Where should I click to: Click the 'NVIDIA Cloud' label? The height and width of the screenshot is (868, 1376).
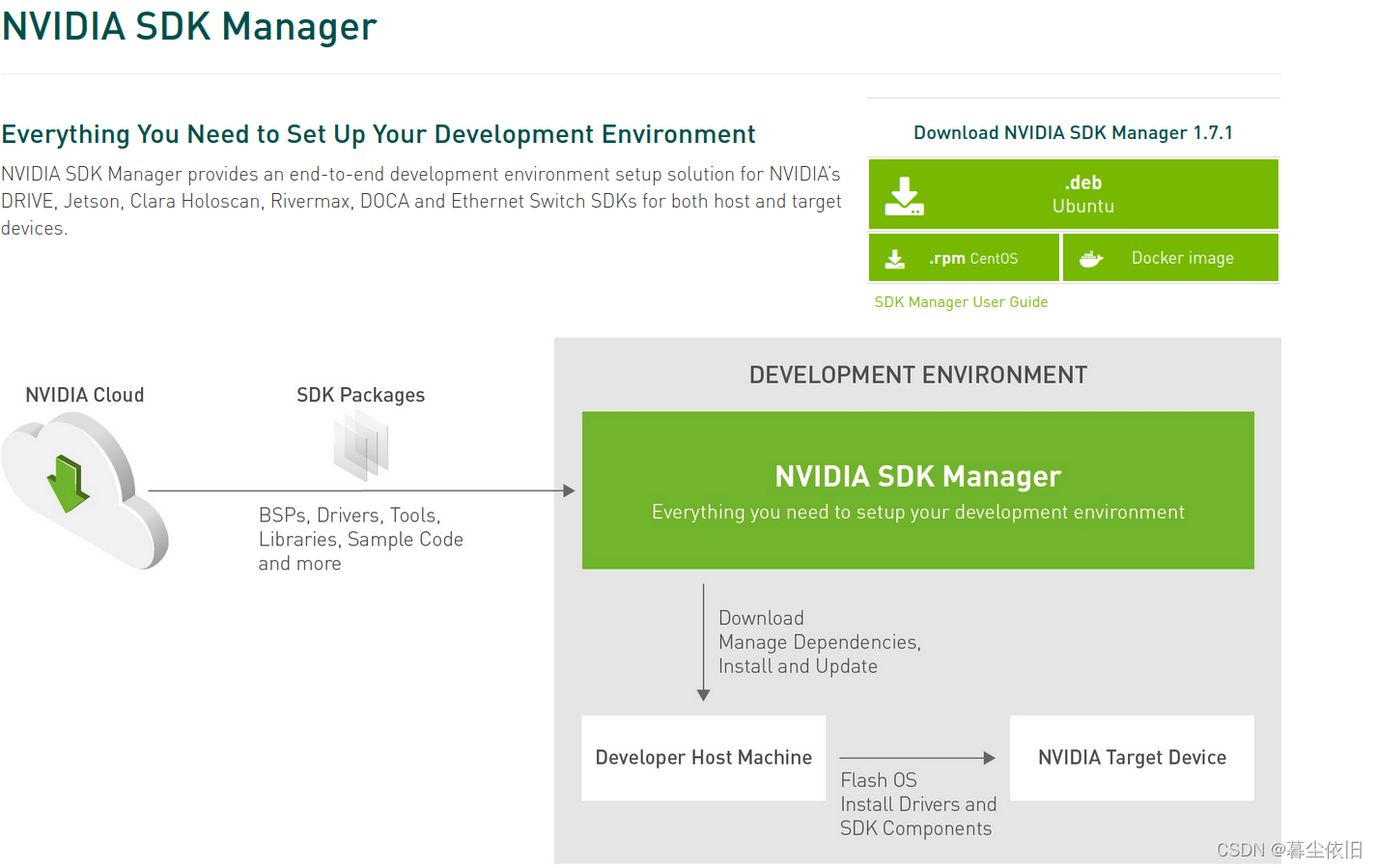click(85, 395)
